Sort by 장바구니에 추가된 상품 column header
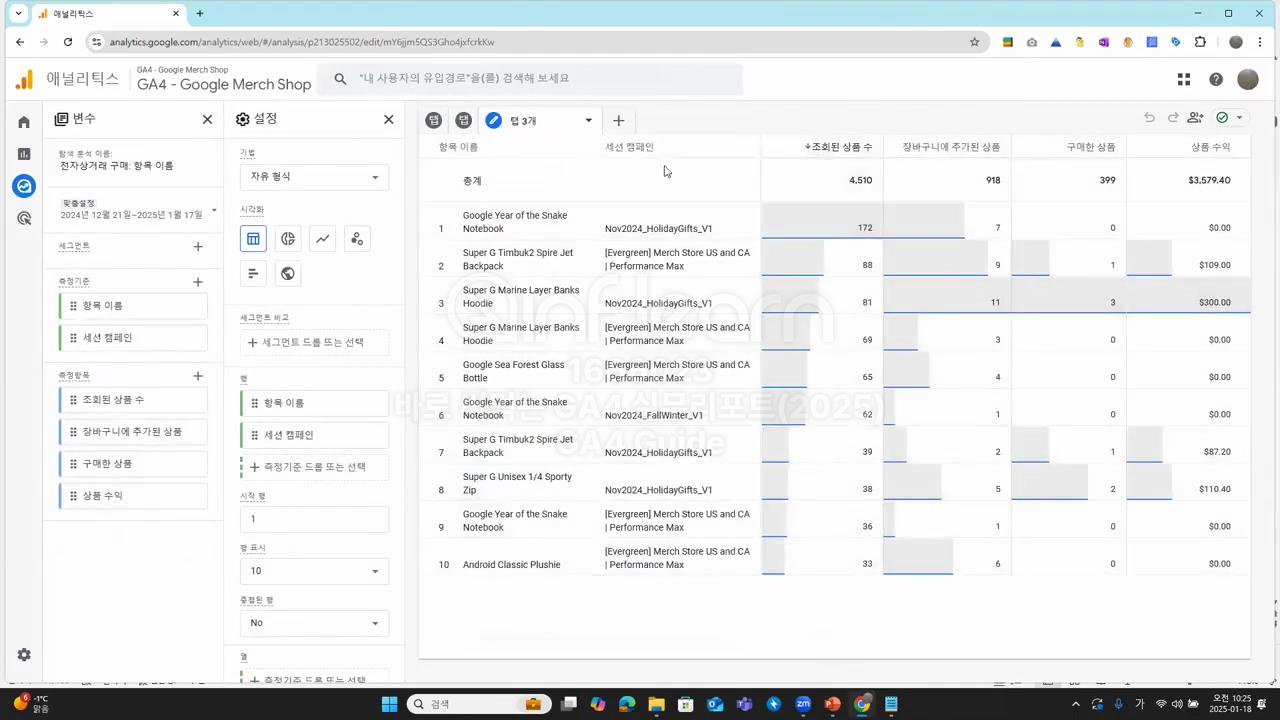The image size is (1280, 720). tap(951, 147)
